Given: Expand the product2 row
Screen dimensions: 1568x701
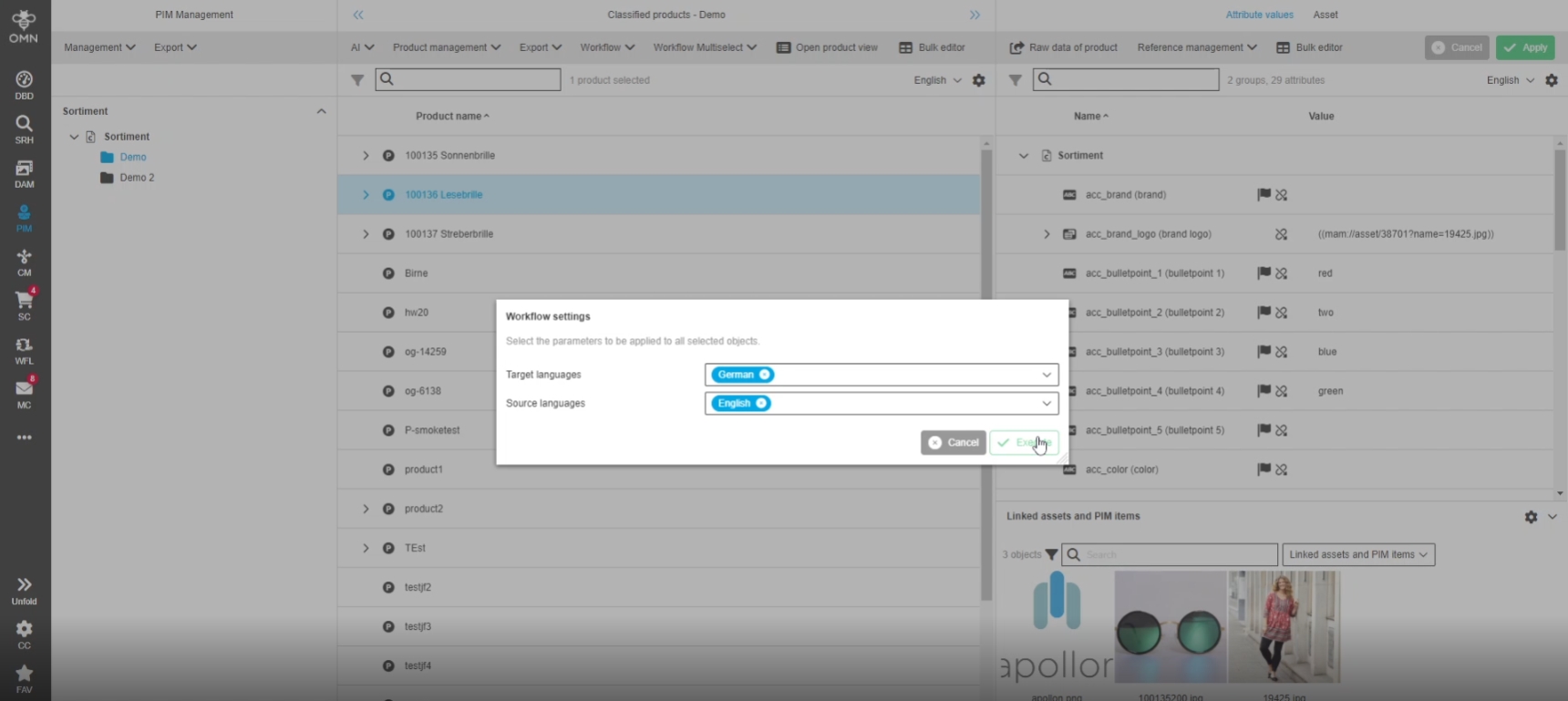Looking at the screenshot, I should (x=366, y=509).
